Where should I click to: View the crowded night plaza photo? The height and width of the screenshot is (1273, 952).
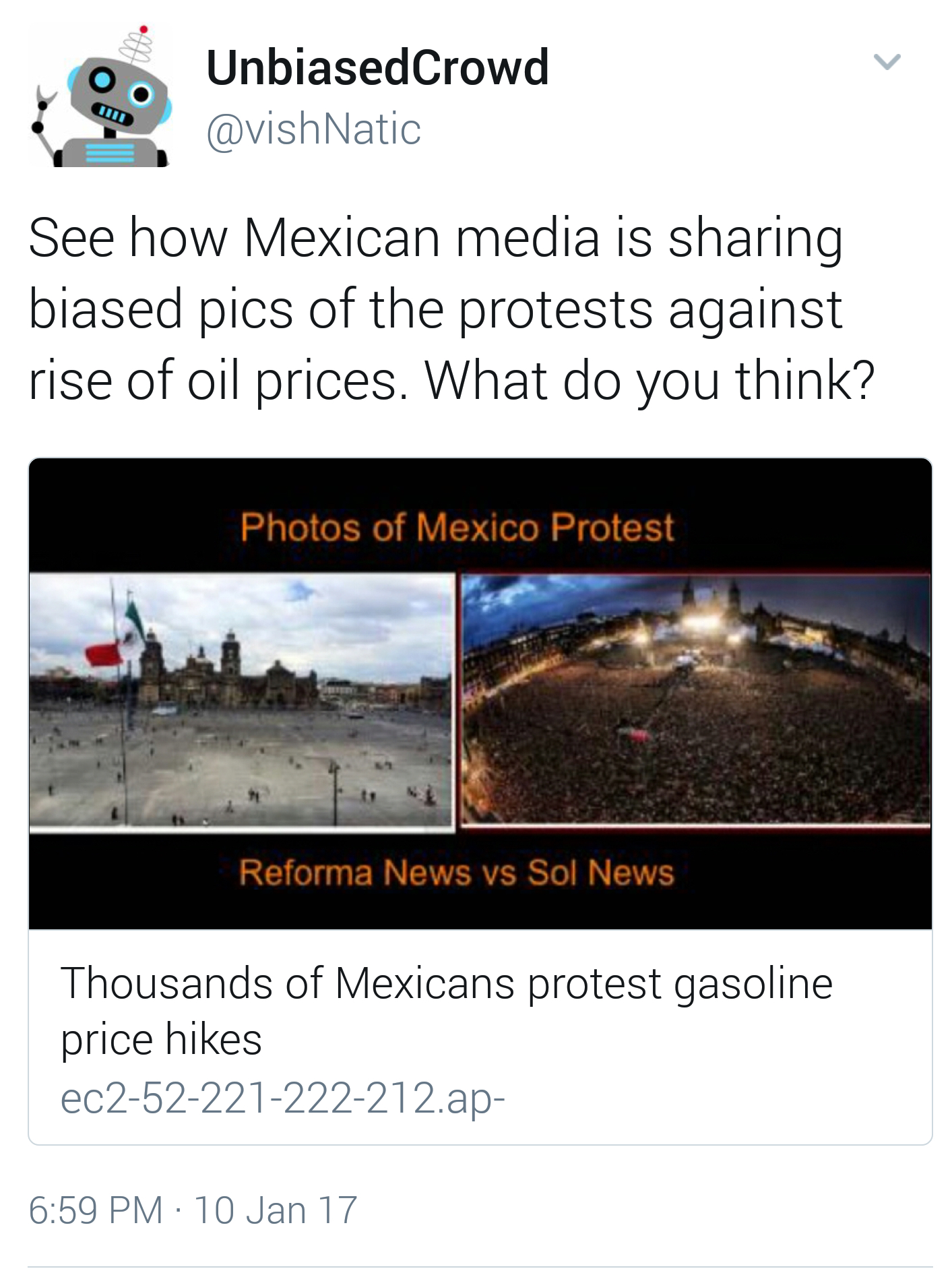click(696, 700)
